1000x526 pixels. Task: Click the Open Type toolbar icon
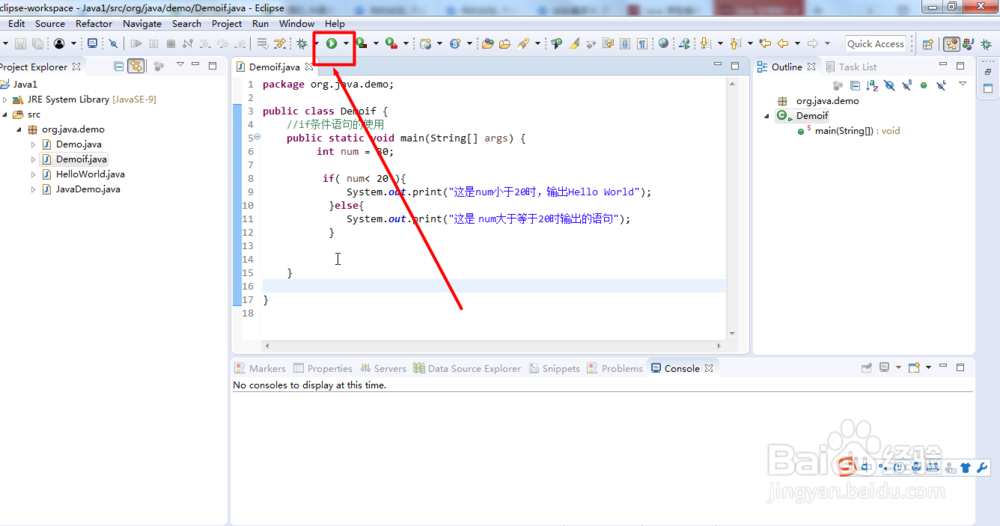tap(488, 43)
